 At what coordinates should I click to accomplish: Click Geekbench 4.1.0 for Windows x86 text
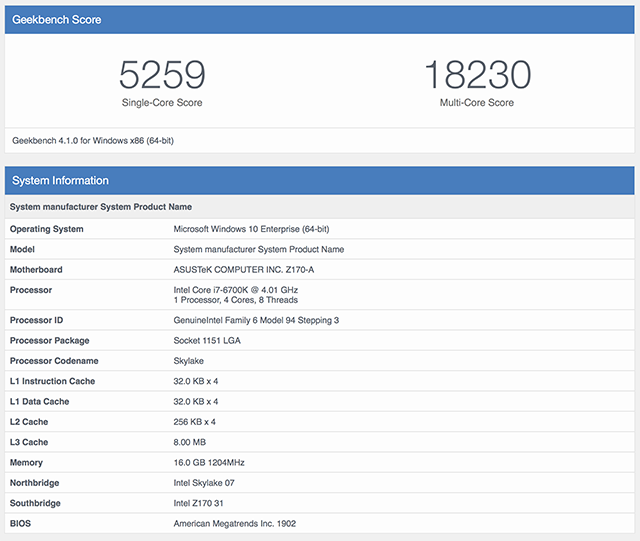click(x=93, y=140)
